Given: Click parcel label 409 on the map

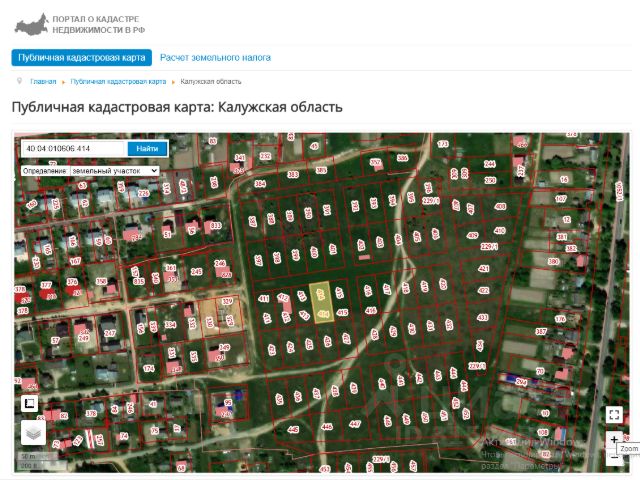Looking at the screenshot, I should pyautogui.click(x=472, y=236).
